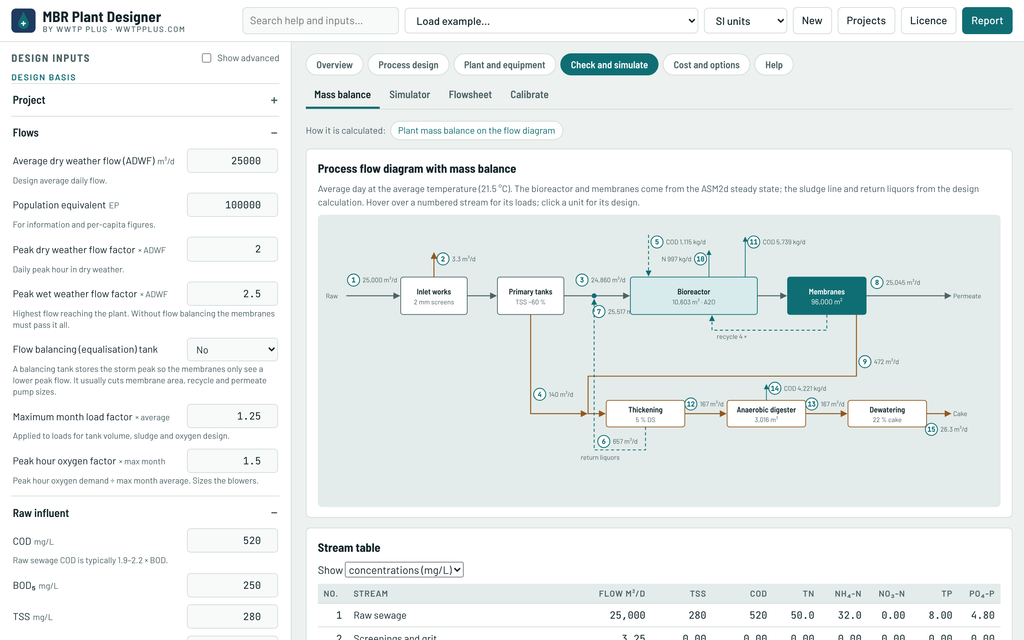
Task: Click the Search help and inputs field
Action: point(321,21)
